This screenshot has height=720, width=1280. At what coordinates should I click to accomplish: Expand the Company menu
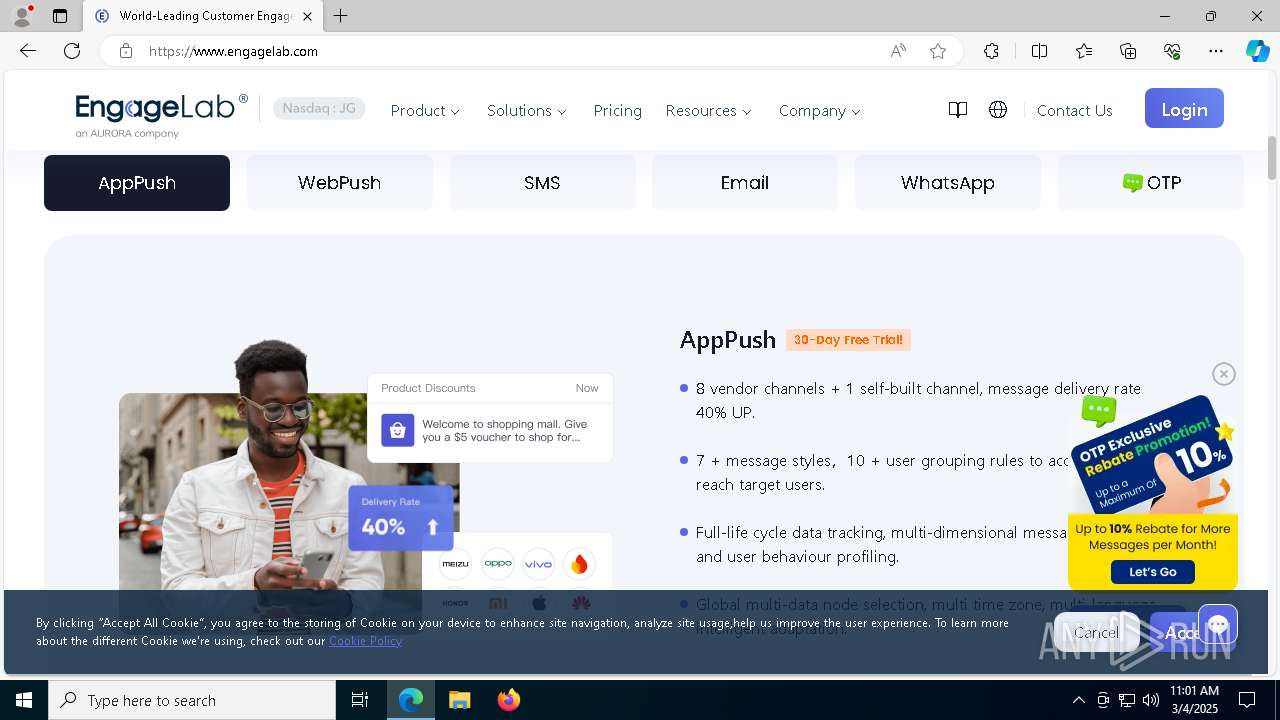tap(820, 111)
